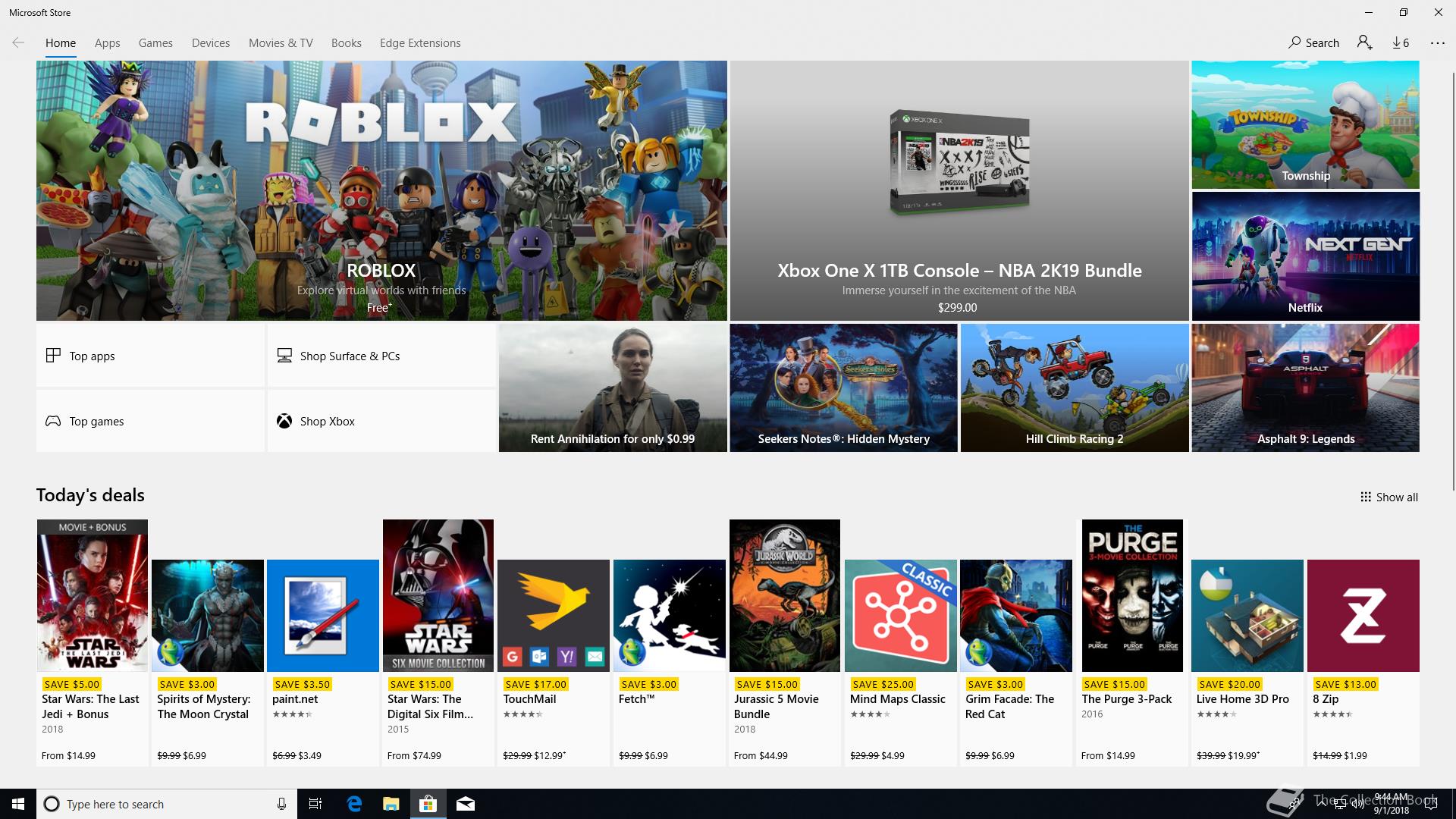Click Show all for Today's deals
1456x819 pixels.
1389,497
